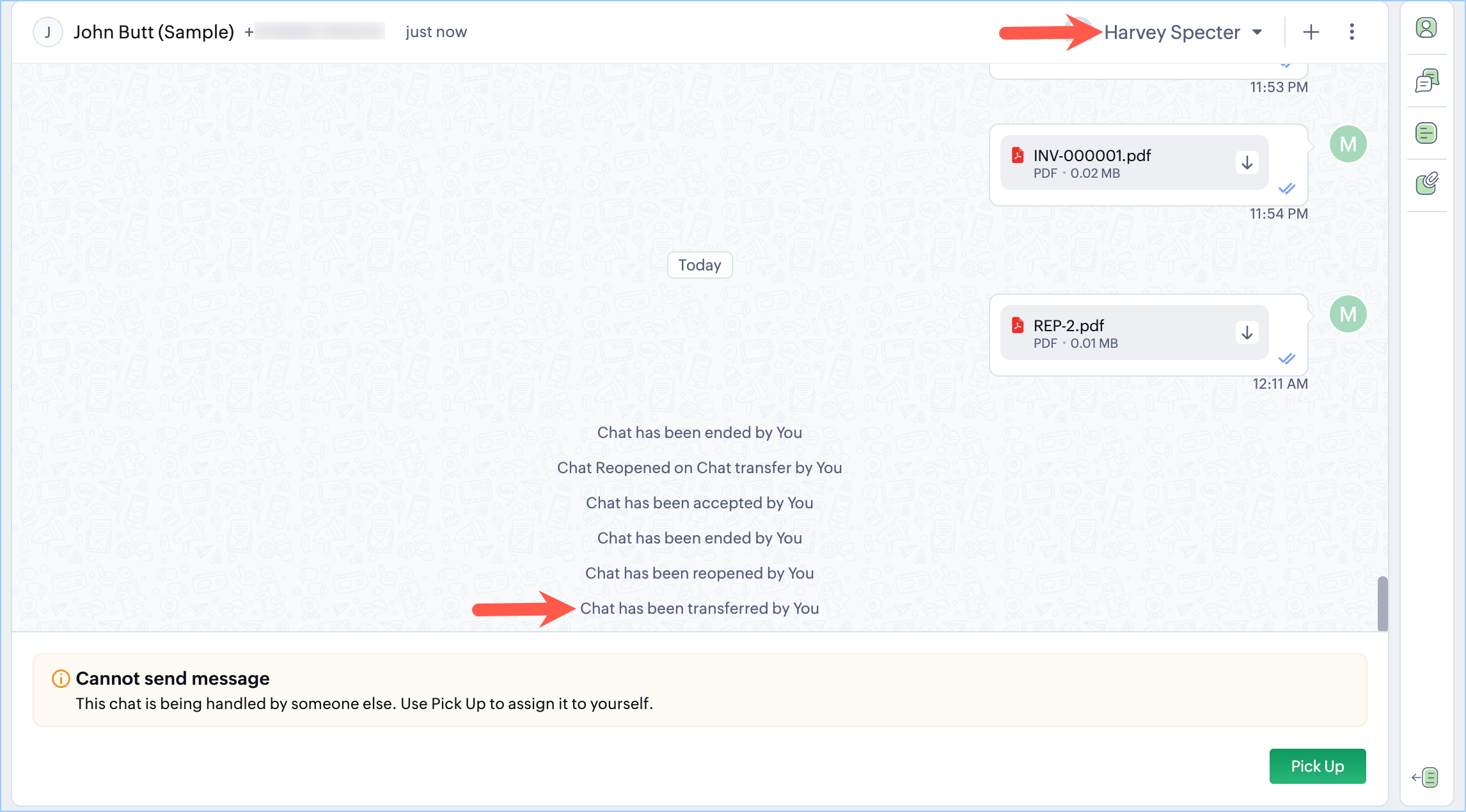Open the notes panel icon in sidebar
Image resolution: width=1466 pixels, height=812 pixels.
click(1426, 133)
